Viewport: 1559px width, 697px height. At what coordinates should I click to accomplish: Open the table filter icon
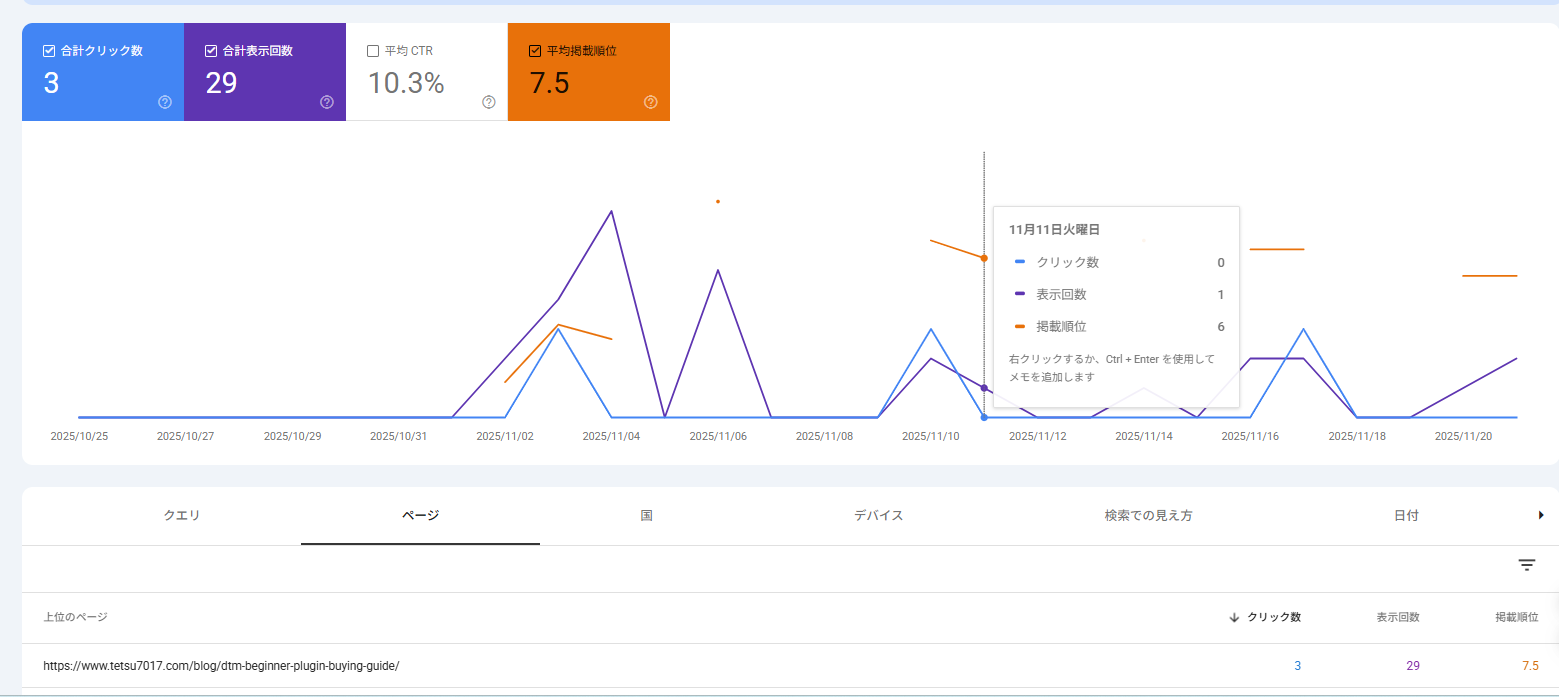(x=1527, y=565)
